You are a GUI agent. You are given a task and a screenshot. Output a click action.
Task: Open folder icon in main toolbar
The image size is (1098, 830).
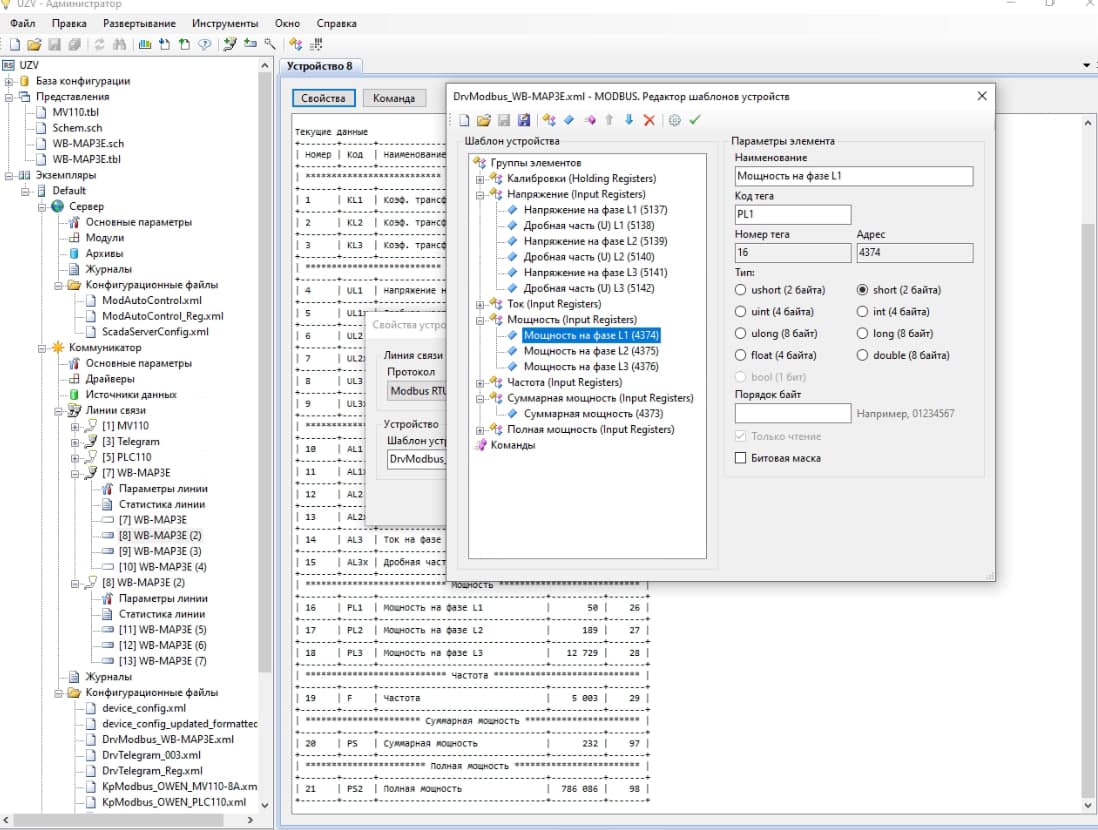click(x=34, y=44)
